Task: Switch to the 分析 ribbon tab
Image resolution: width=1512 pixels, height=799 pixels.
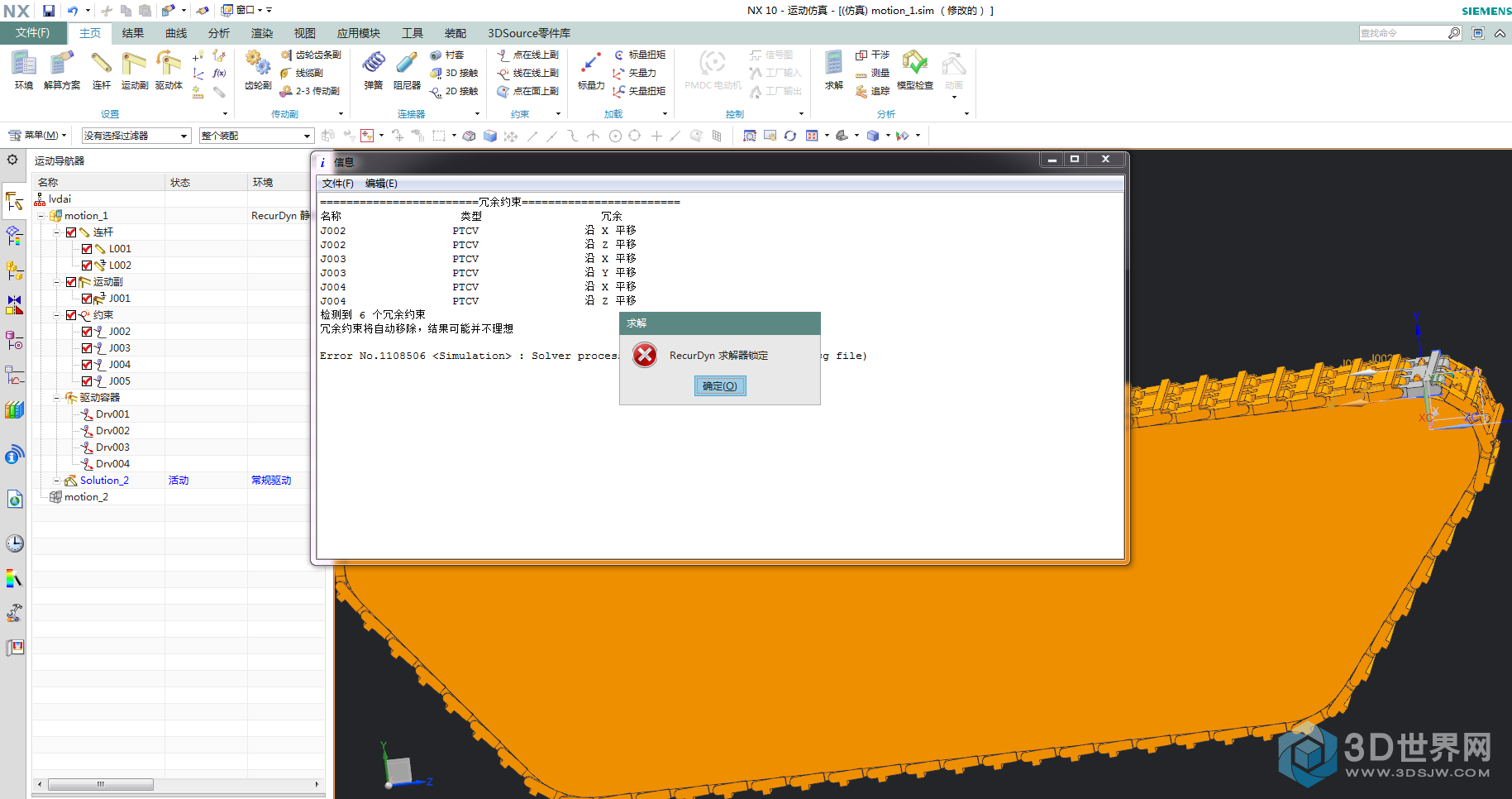Action: coord(219,33)
